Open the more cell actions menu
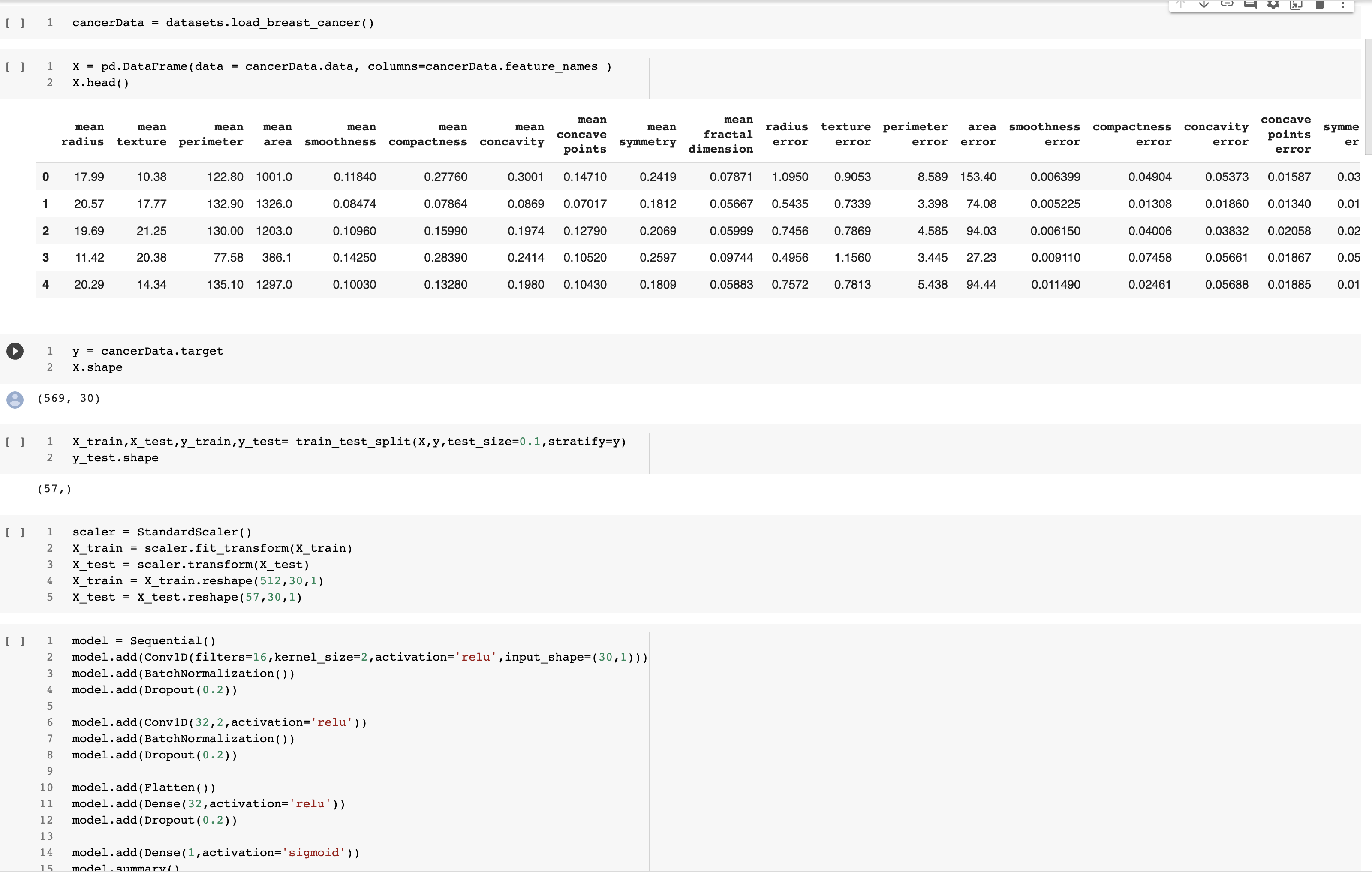 1344,6
